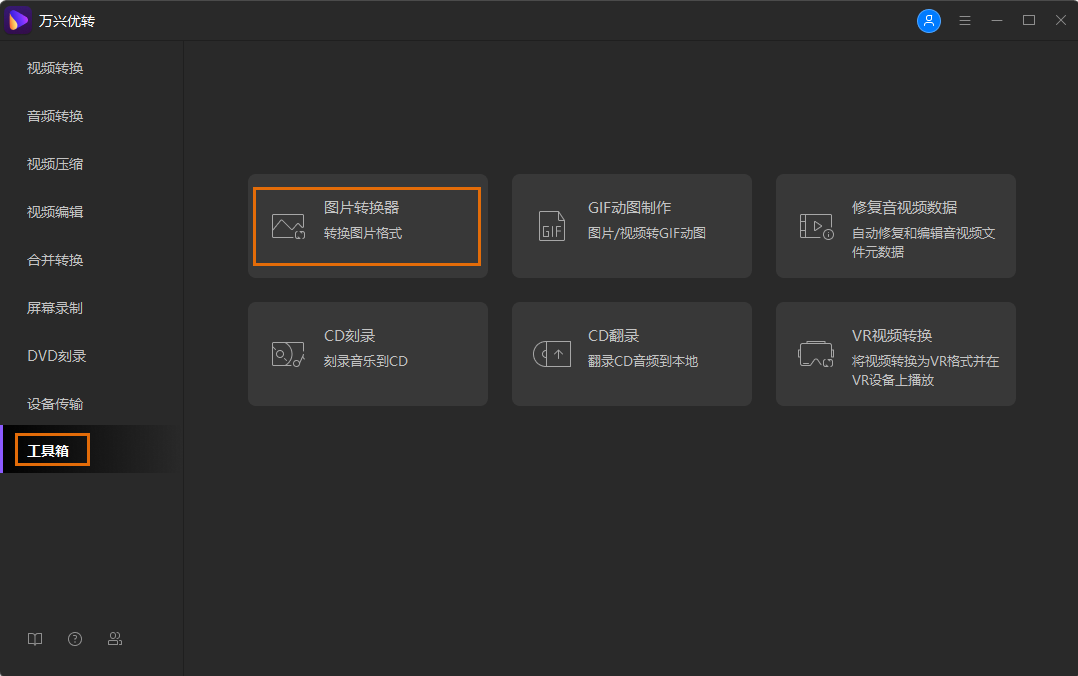The height and width of the screenshot is (676, 1078).
Task: Open the CD刻录 CD burning tool
Action: tap(367, 354)
